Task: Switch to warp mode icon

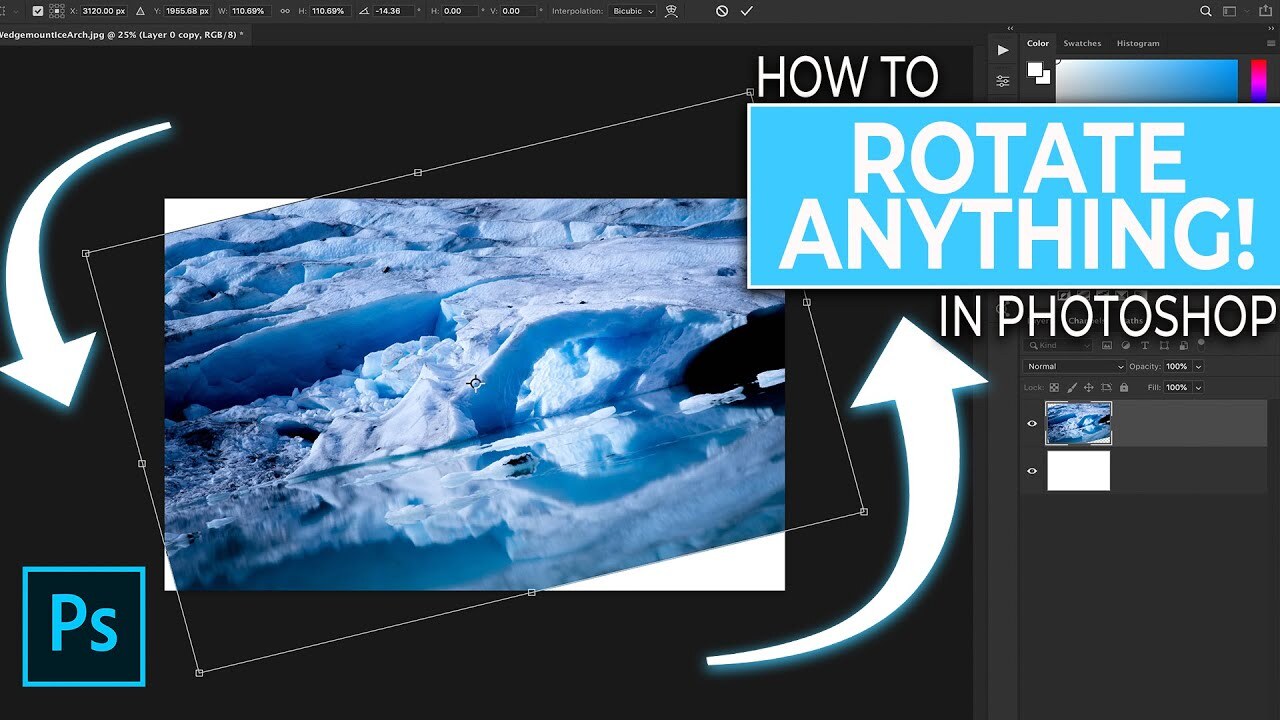Action: [x=671, y=11]
